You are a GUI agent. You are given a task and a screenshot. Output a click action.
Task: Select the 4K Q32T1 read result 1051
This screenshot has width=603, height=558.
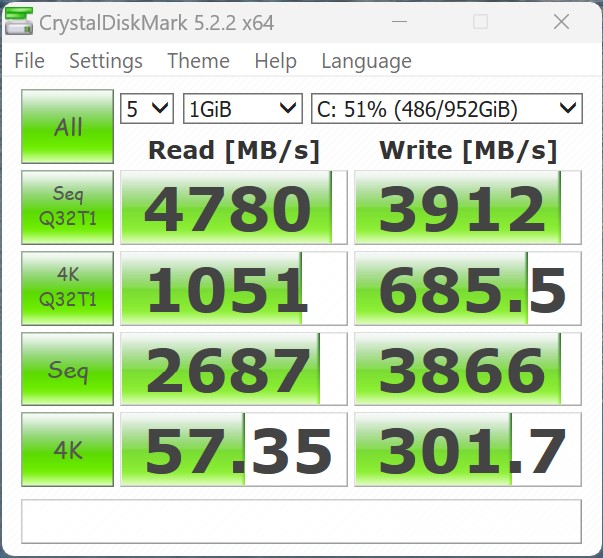coord(234,288)
